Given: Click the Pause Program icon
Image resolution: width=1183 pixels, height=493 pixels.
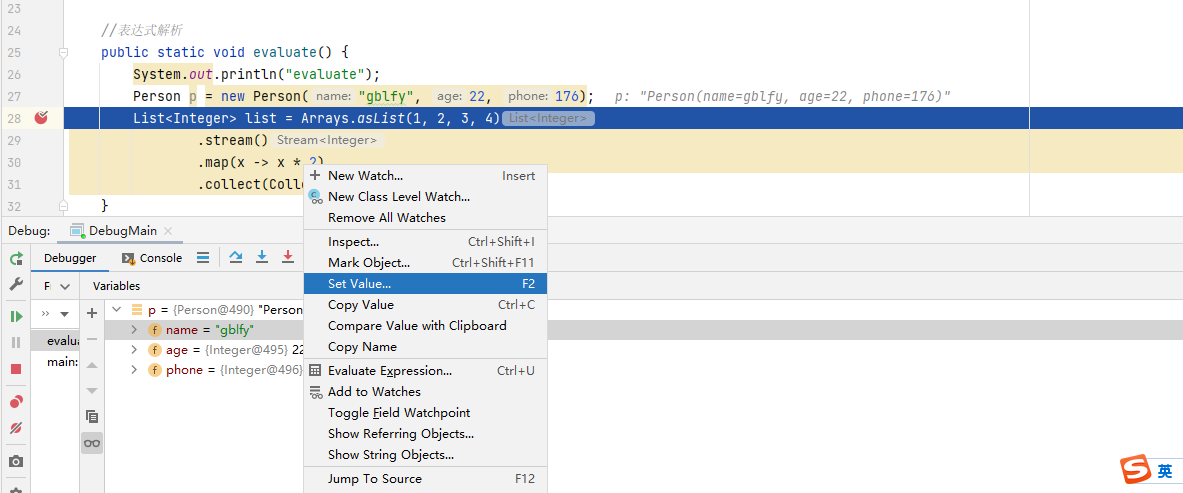Looking at the screenshot, I should pos(16,342).
